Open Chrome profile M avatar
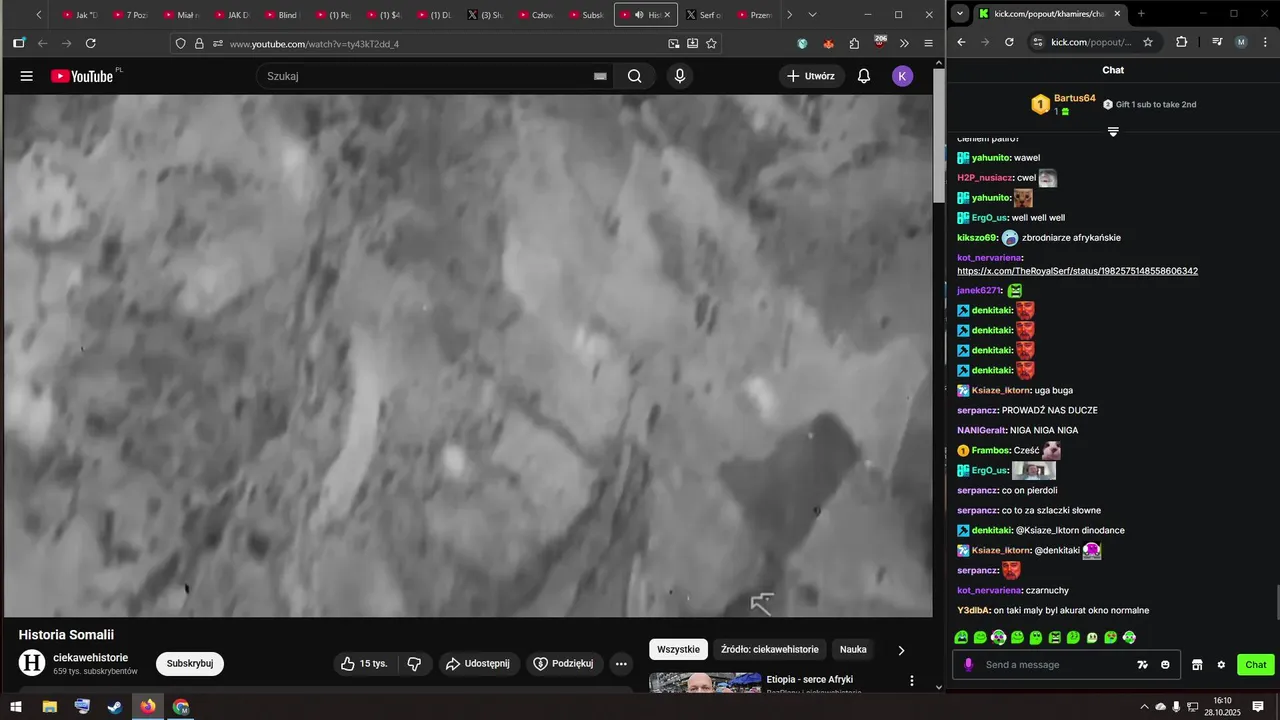Screen dimensions: 1280x720 point(1241,42)
